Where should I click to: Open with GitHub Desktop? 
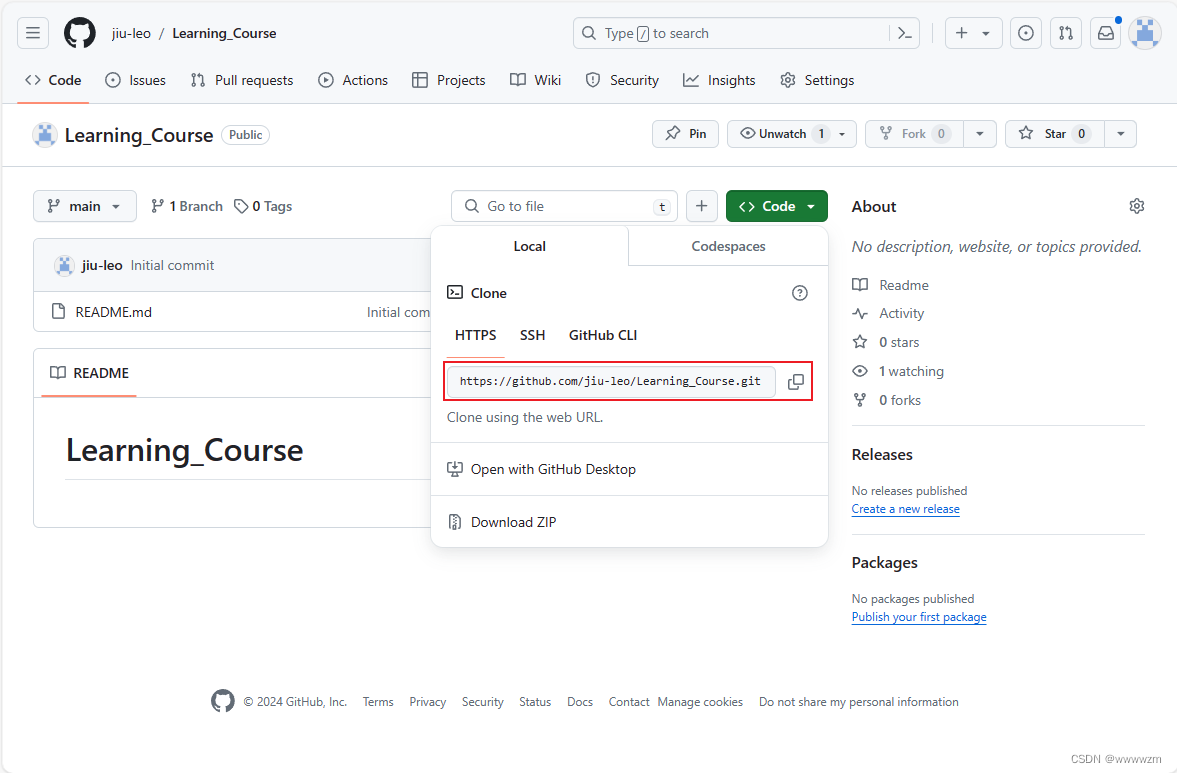pyautogui.click(x=552, y=469)
